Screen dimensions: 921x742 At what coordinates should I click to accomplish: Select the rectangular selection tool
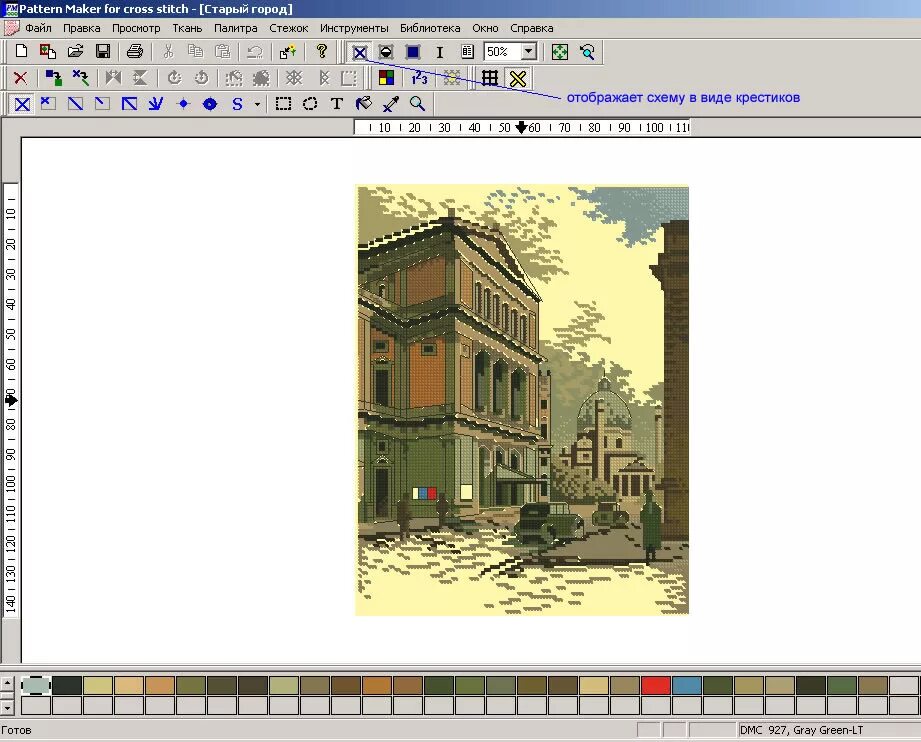tap(283, 104)
